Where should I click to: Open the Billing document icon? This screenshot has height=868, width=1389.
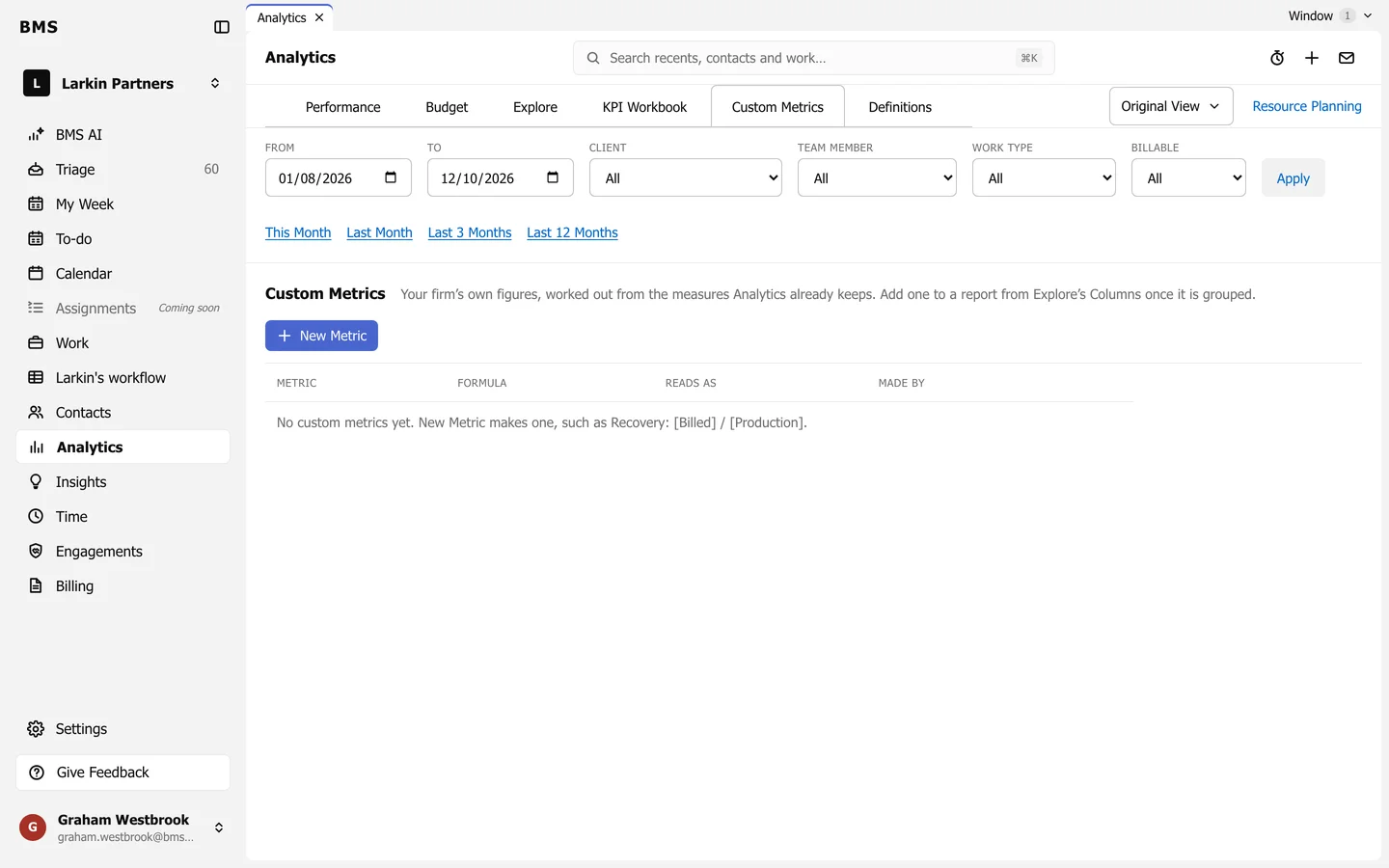coord(36,586)
